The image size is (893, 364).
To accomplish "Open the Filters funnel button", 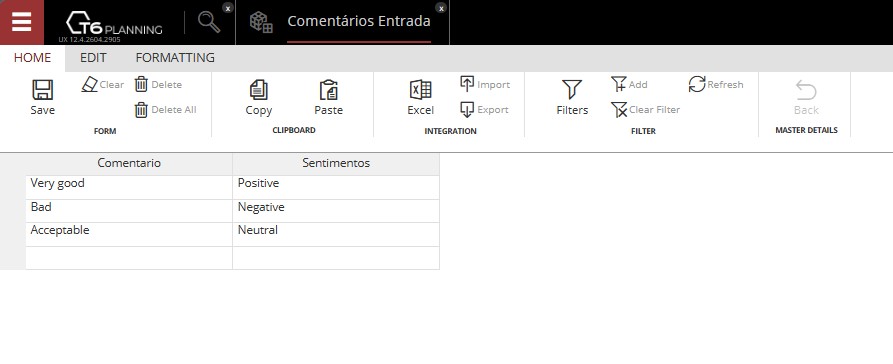I will 572,97.
